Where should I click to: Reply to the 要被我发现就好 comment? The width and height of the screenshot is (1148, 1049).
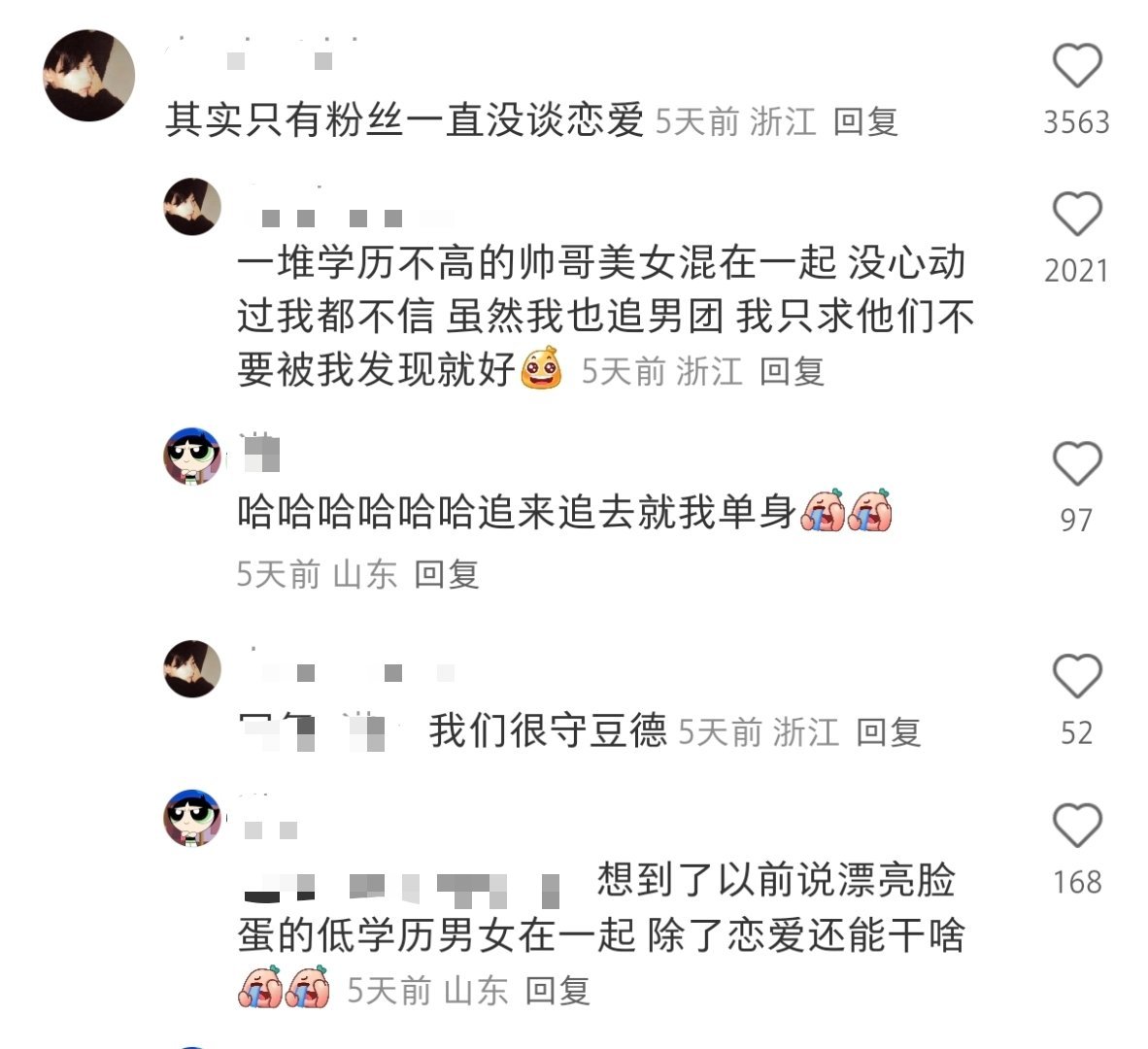(x=792, y=370)
